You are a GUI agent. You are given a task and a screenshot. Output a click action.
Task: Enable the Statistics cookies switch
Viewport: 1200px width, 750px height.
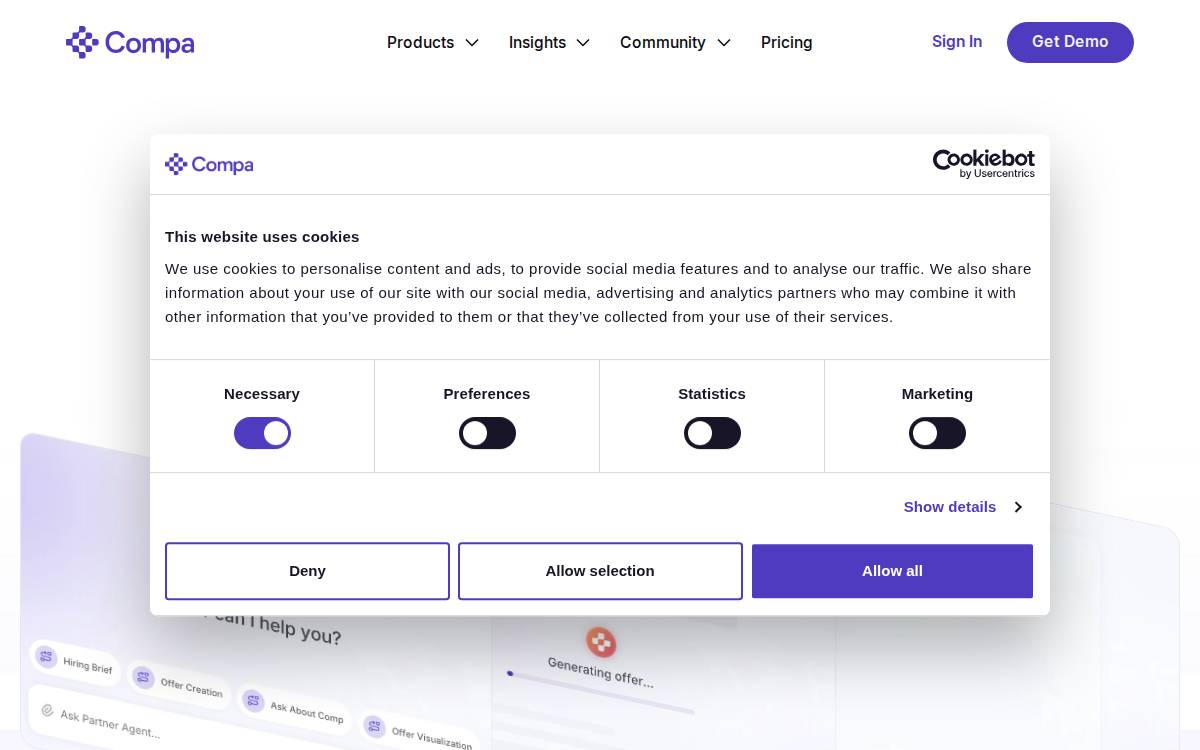point(712,433)
